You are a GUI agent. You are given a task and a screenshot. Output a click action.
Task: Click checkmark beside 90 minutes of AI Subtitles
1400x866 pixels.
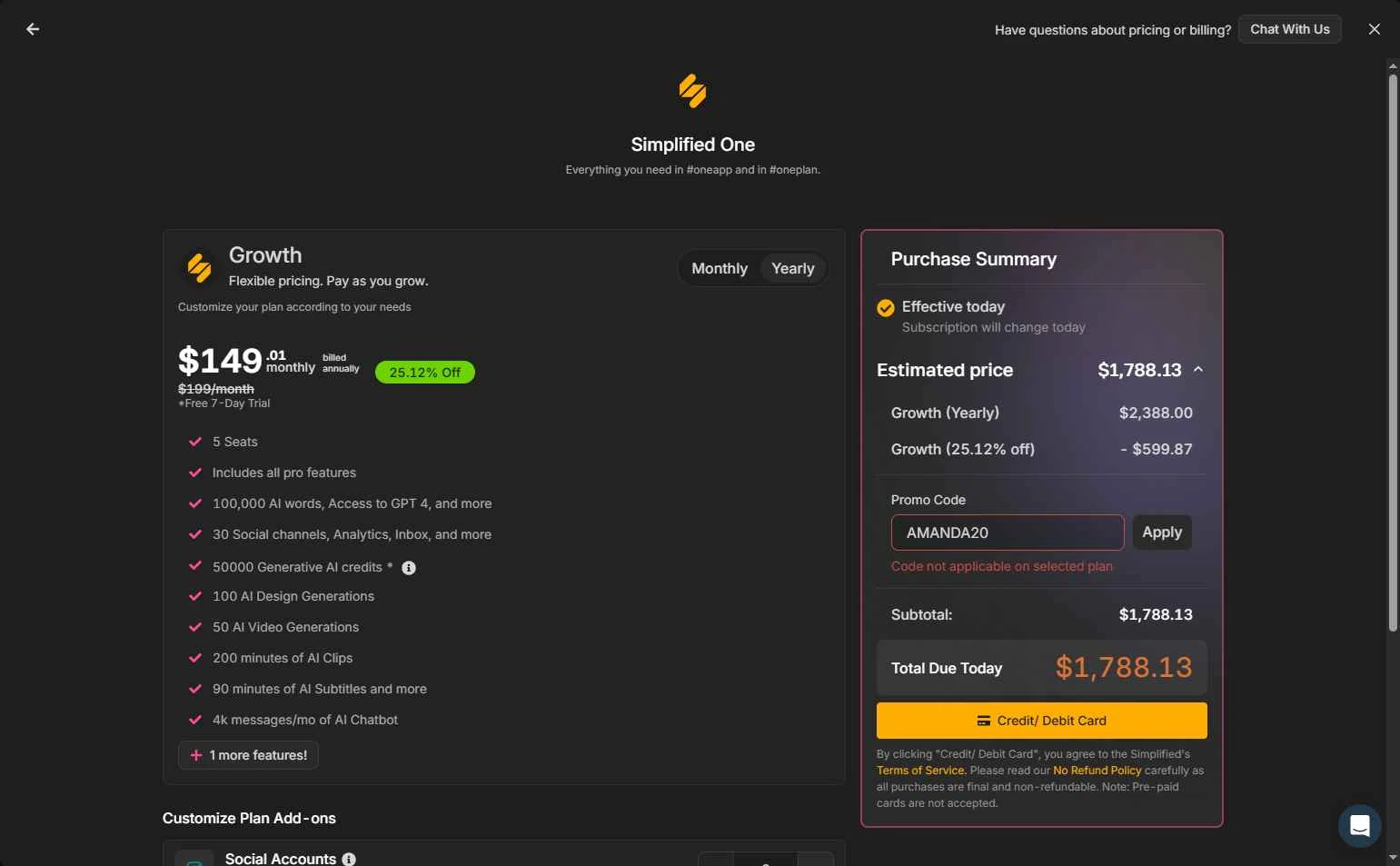194,689
